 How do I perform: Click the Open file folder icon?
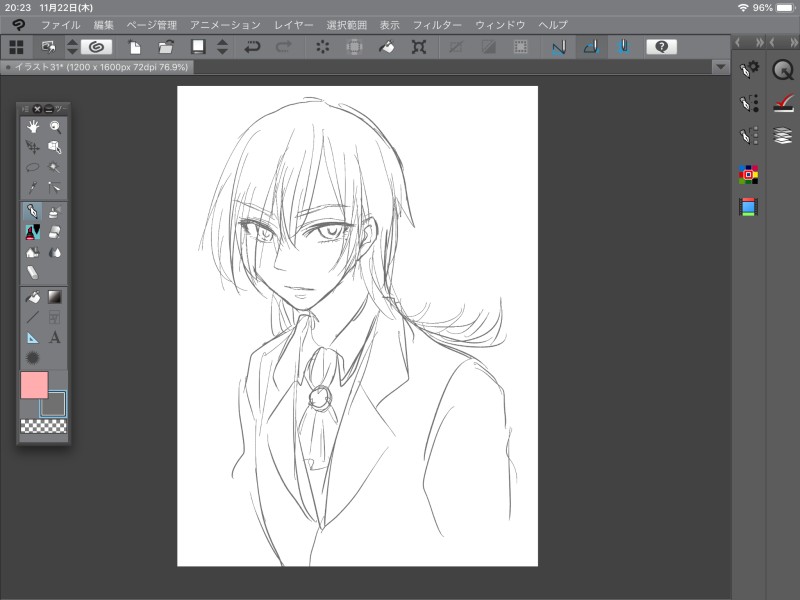(x=166, y=47)
